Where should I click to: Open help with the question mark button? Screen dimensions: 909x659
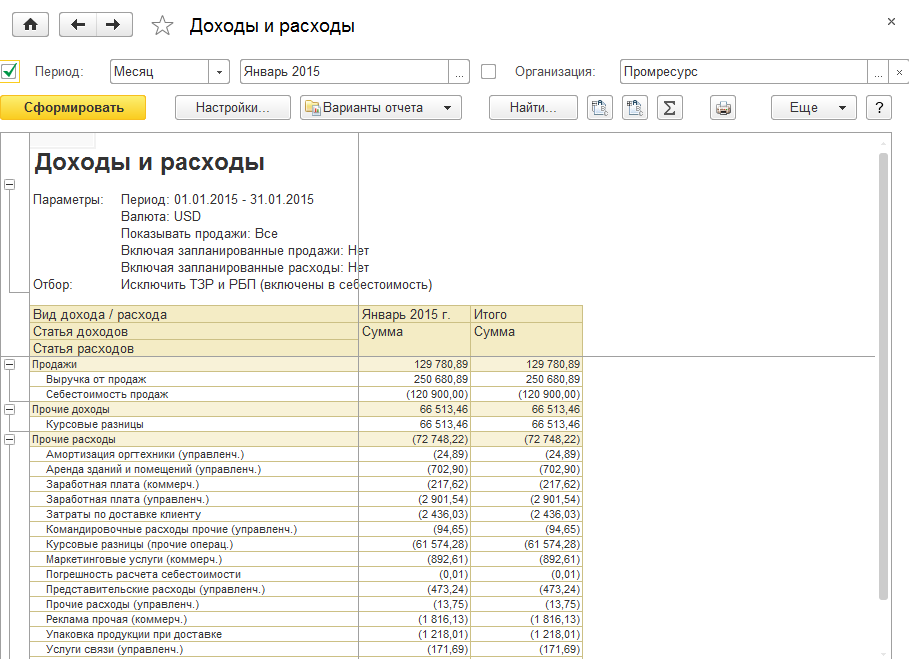click(x=878, y=108)
